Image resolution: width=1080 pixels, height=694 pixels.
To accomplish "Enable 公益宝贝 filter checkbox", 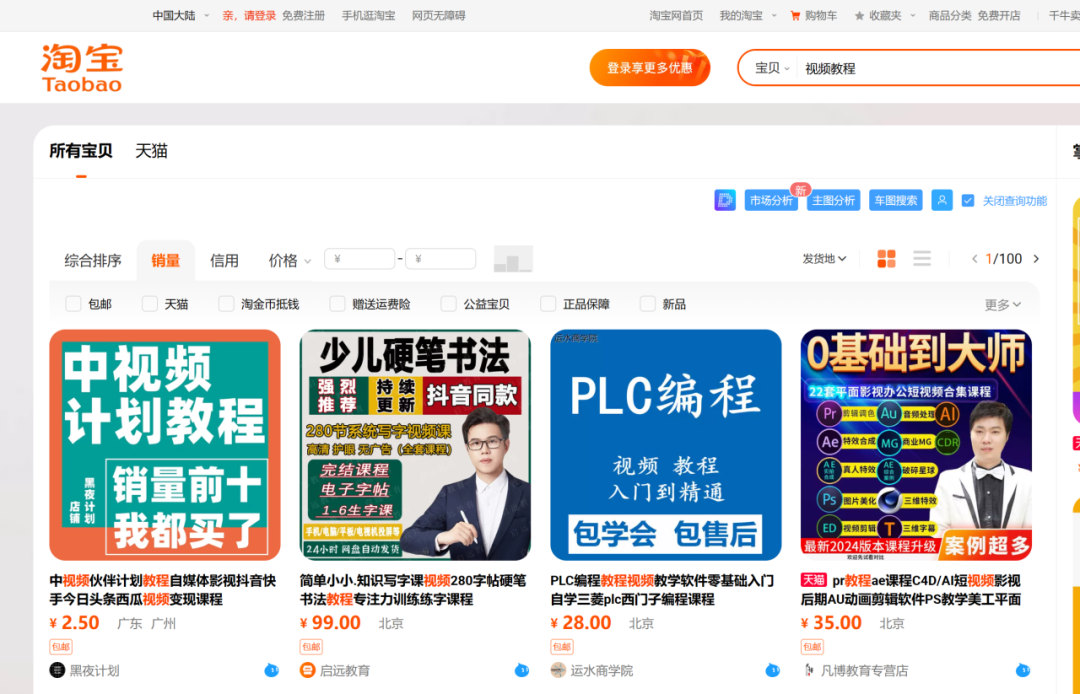I will click(x=448, y=304).
